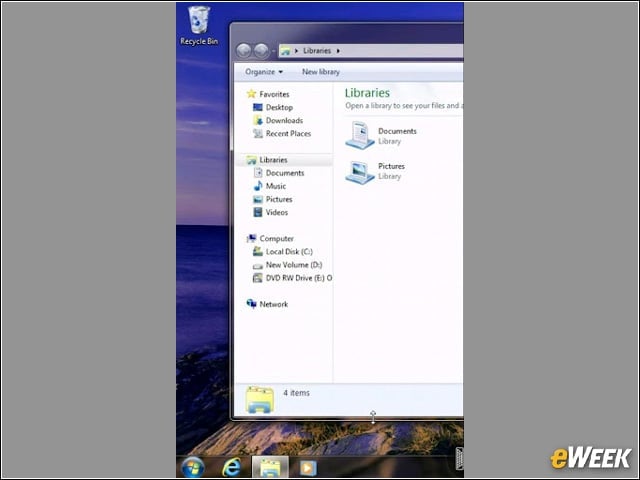Click the Local Disk (C:) drive icon
The width and height of the screenshot is (640, 480).
(258, 251)
